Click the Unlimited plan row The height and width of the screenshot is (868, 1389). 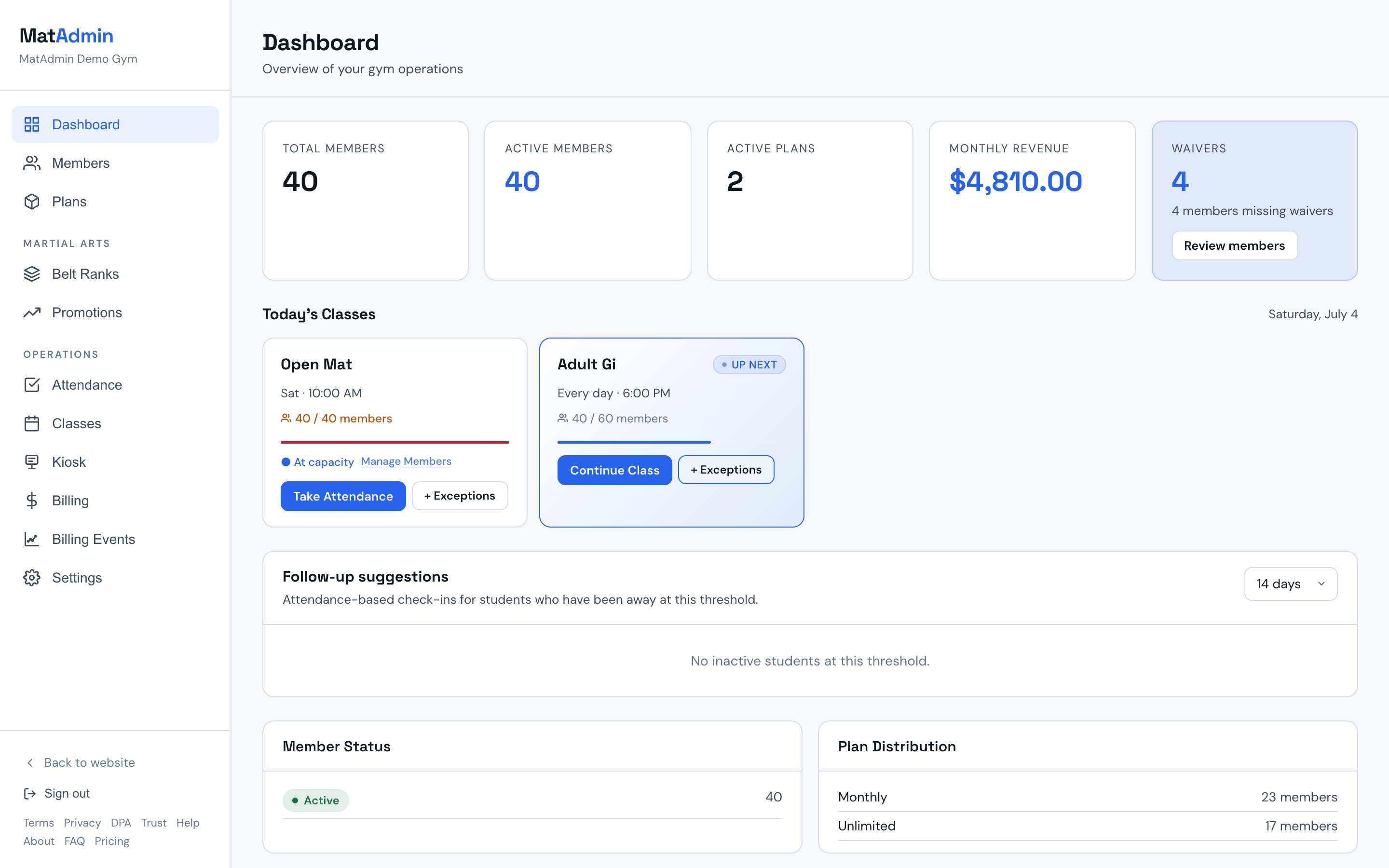(x=1087, y=826)
